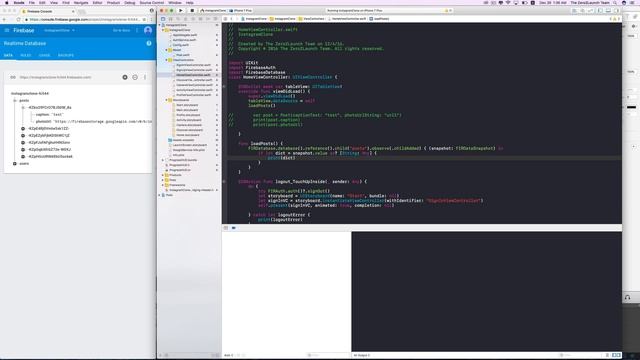Select Post.swift in the Model folder
Image resolution: width=640 pixels, height=360 pixels.
coord(182,55)
